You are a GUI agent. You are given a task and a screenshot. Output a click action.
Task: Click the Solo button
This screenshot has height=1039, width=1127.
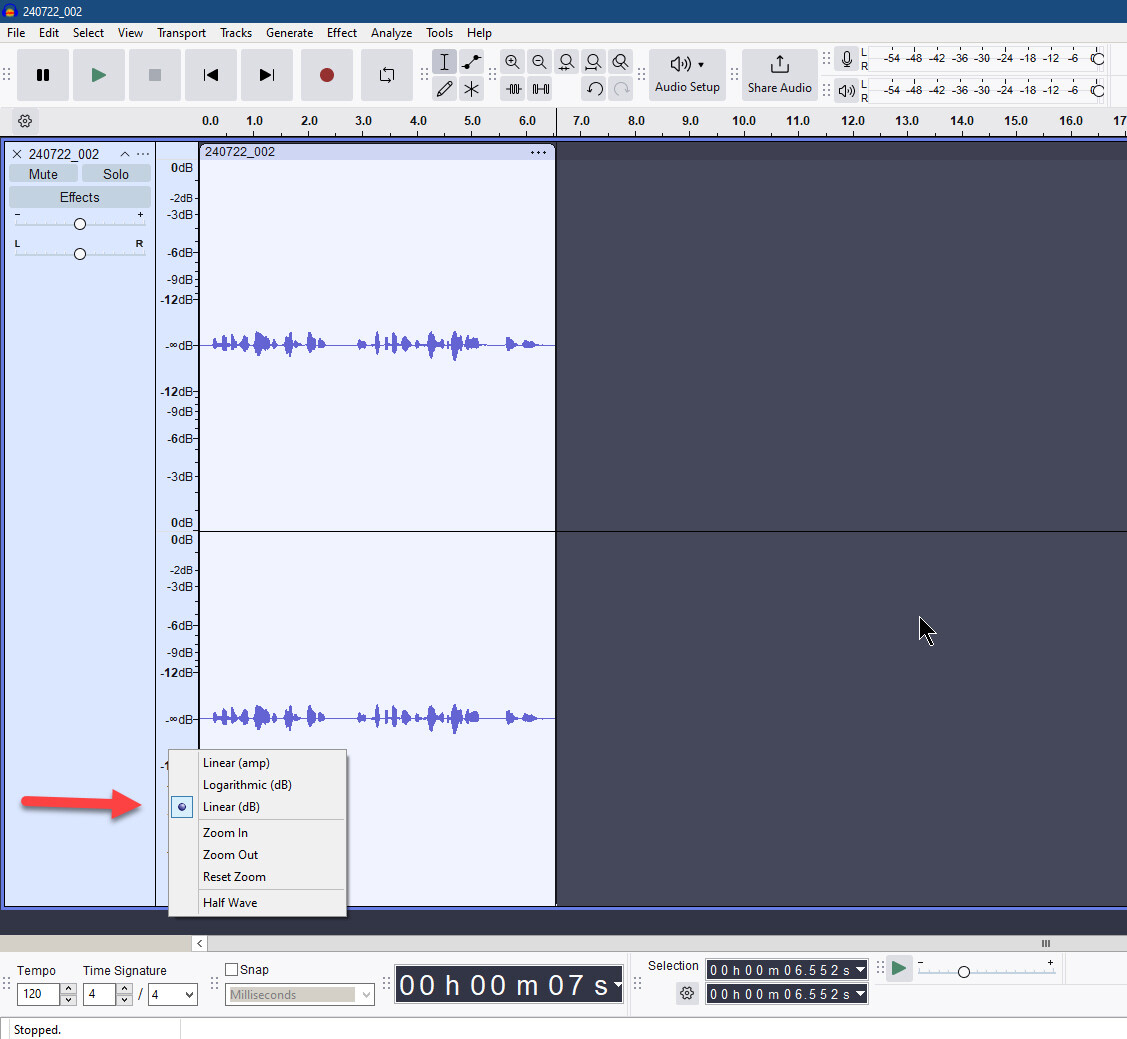point(116,174)
